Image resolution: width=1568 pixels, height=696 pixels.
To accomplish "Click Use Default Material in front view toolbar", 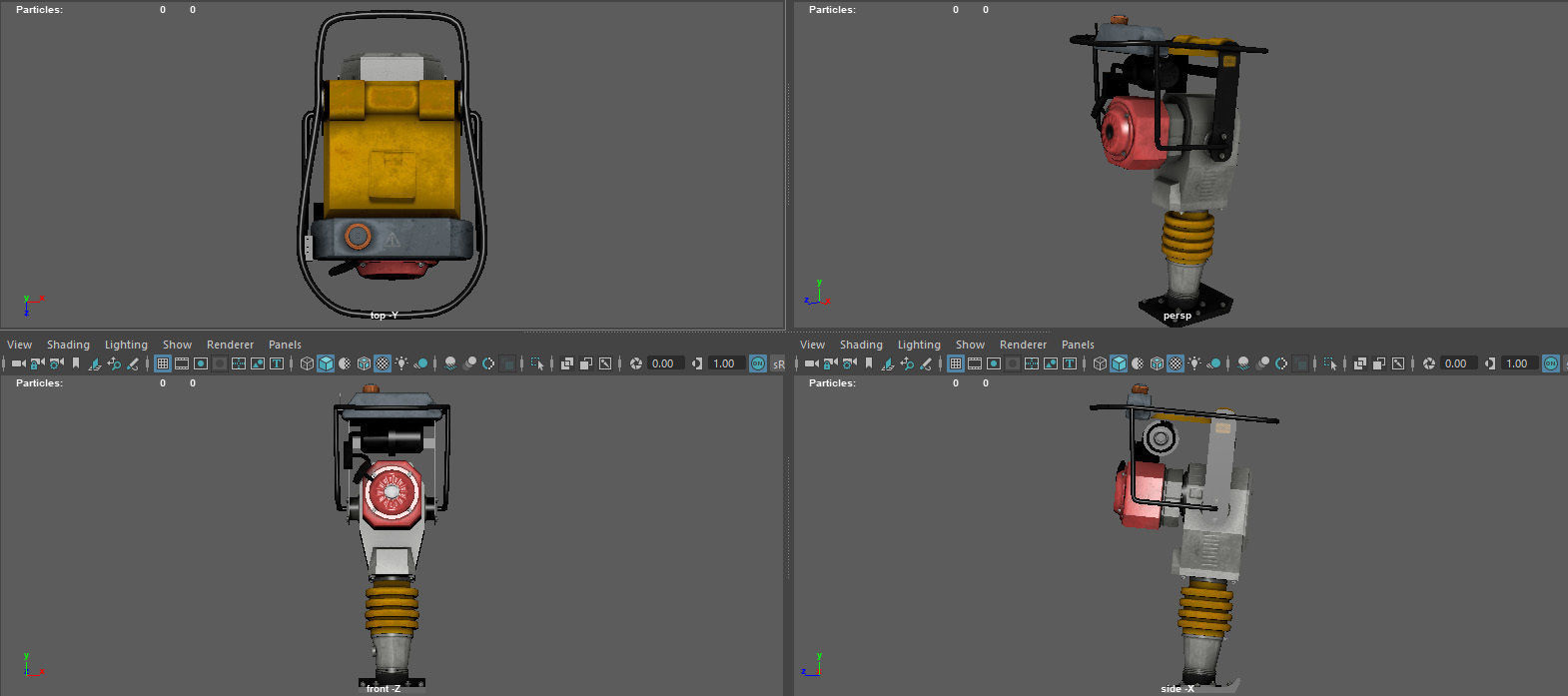I will [x=345, y=363].
